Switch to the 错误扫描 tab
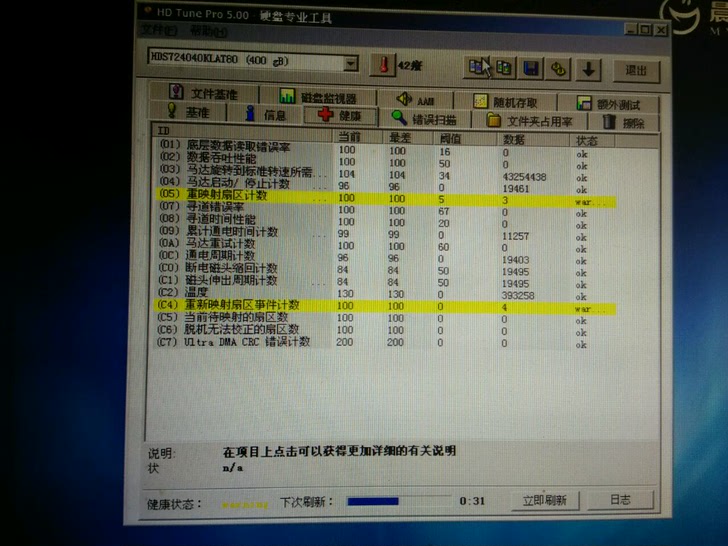 pyautogui.click(x=424, y=119)
